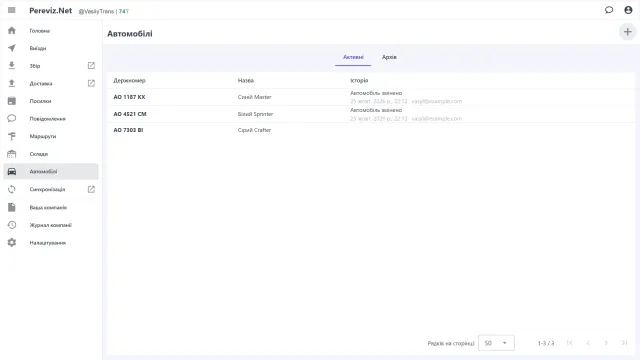This screenshot has width=640, height=360.
Task: Go to first page of table
Action: [x=569, y=343]
